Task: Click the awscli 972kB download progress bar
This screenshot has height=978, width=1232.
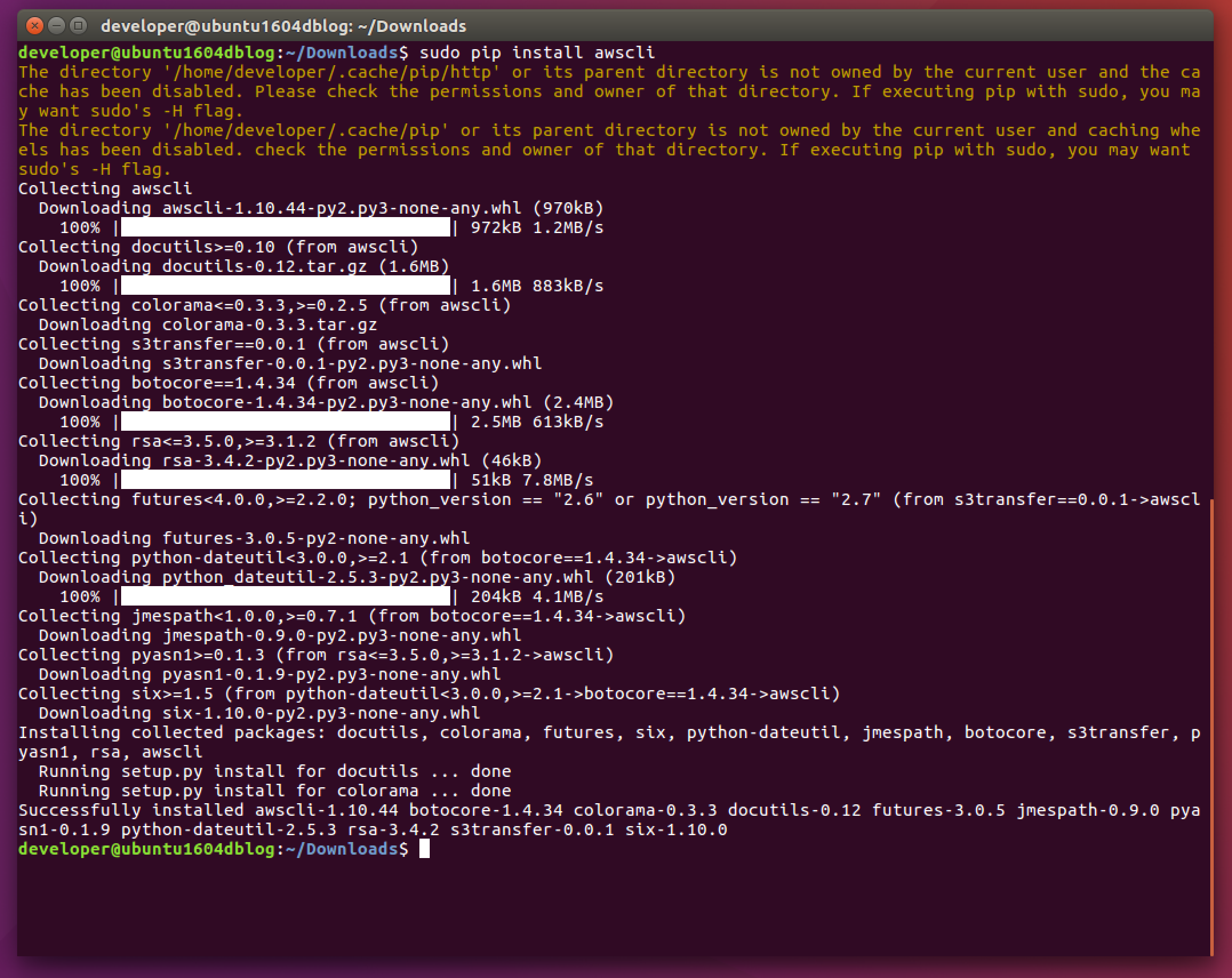Action: pos(285,227)
